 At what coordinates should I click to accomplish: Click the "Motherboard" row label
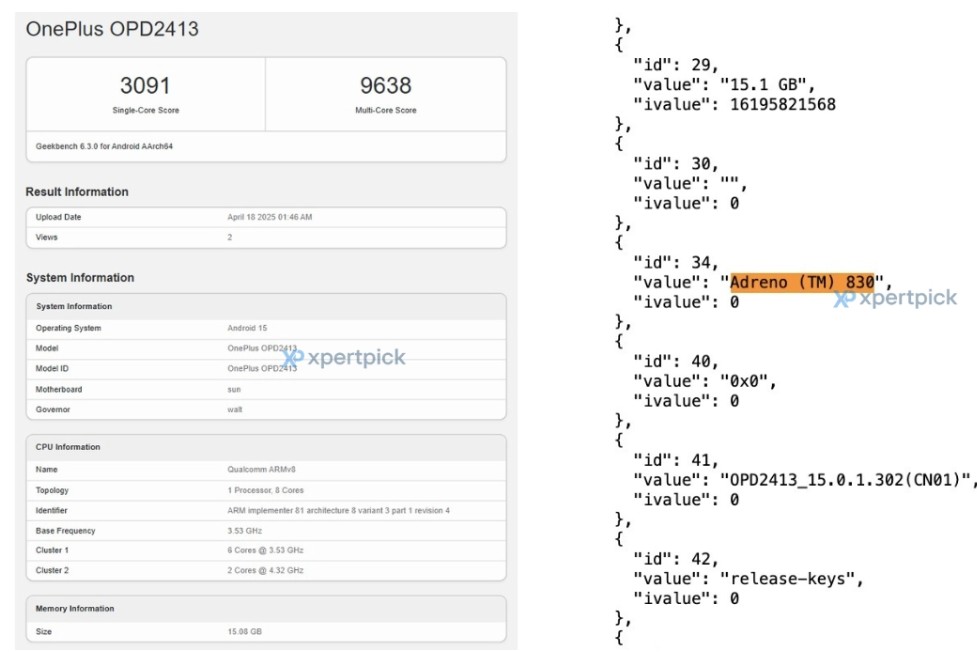pyautogui.click(x=59, y=390)
